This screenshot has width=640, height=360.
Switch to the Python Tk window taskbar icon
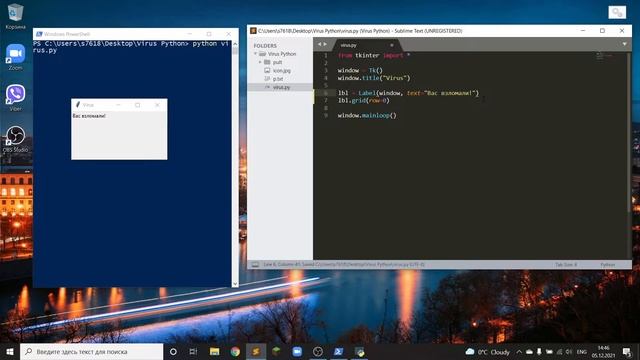coord(360,351)
